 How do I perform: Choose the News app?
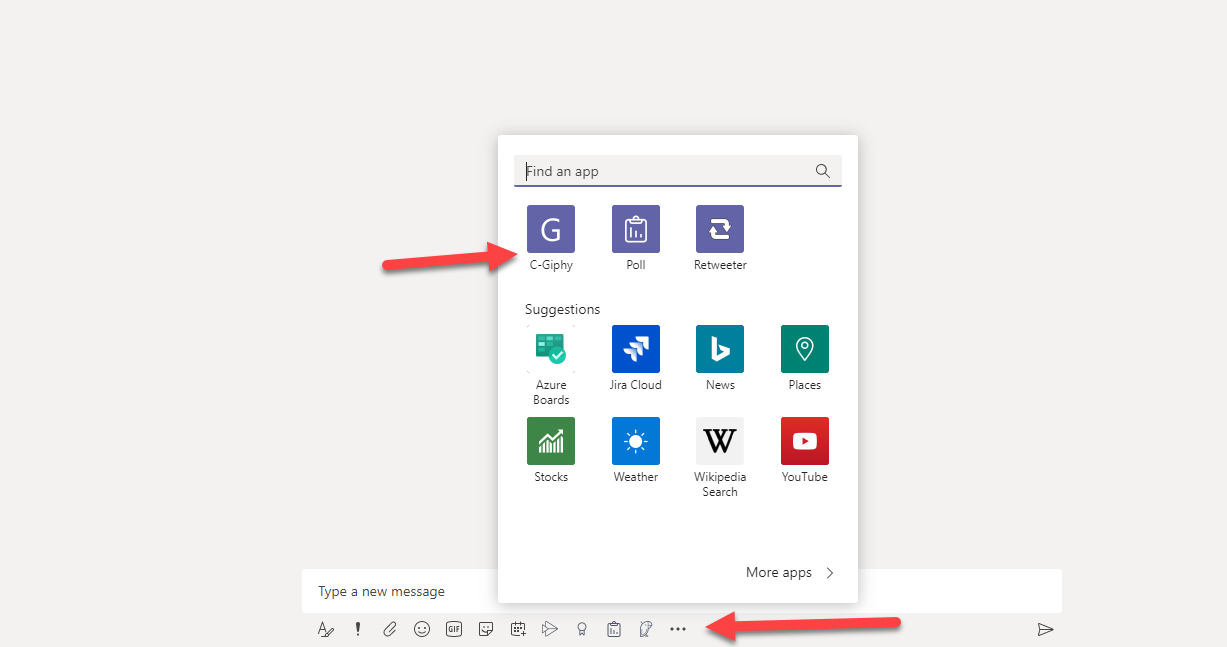(720, 349)
